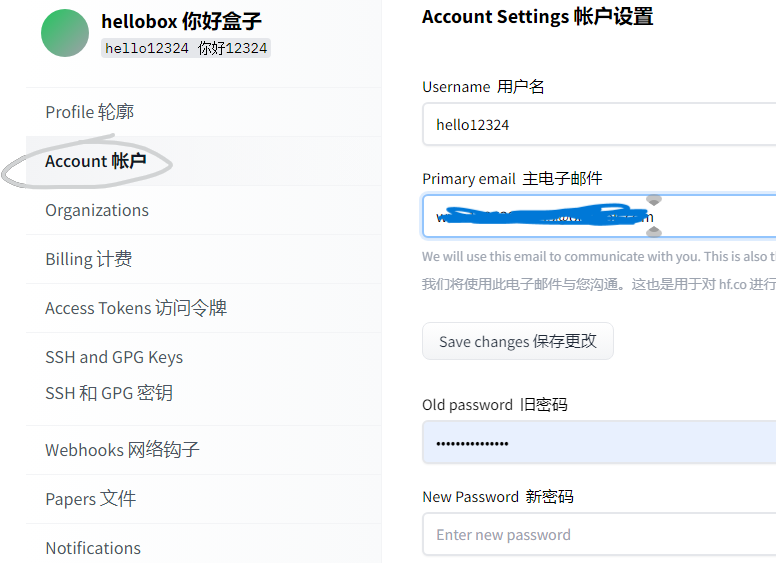
Task: Navigate to SSH and GPG Keys
Action: (114, 374)
